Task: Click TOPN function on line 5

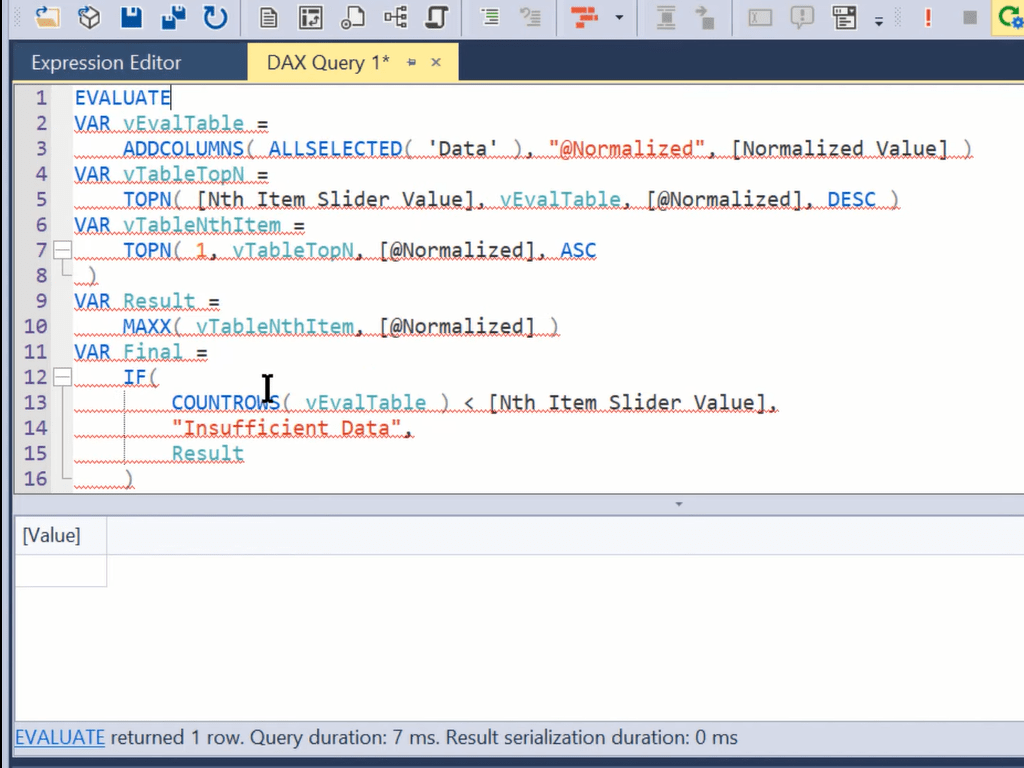Action: (x=147, y=199)
